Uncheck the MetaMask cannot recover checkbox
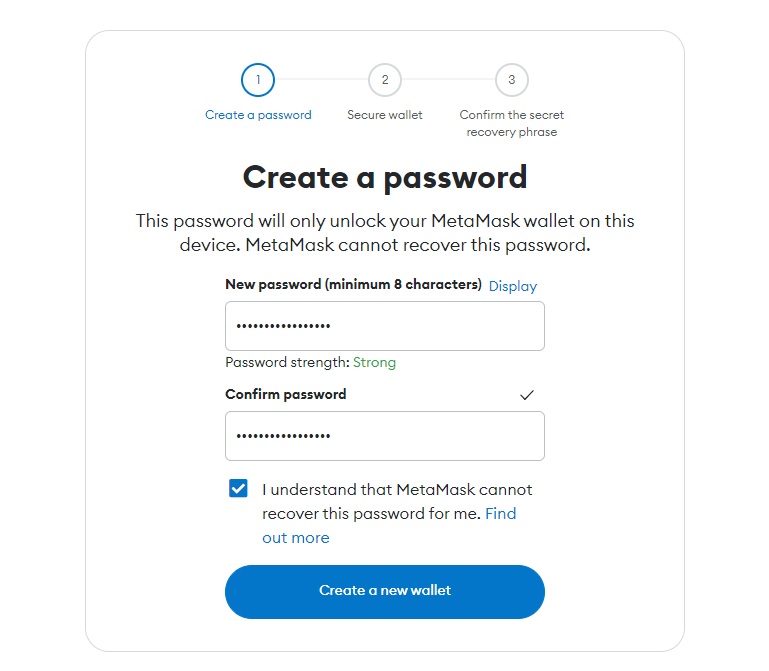The image size is (769, 671). coord(238,489)
